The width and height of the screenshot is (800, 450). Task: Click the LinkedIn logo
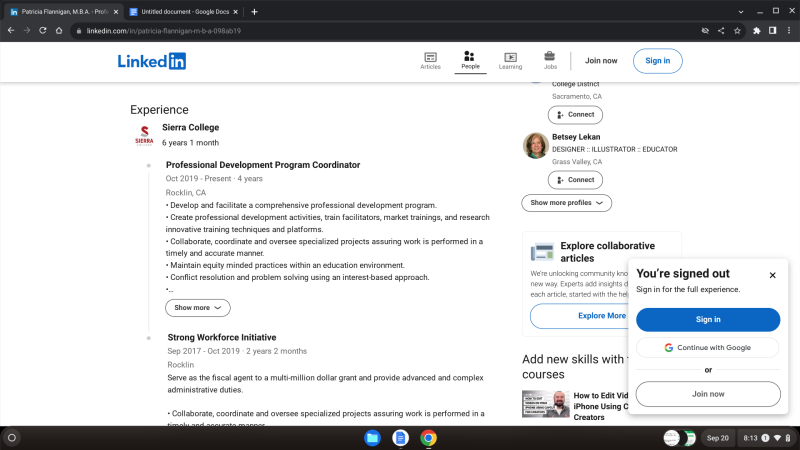(152, 61)
